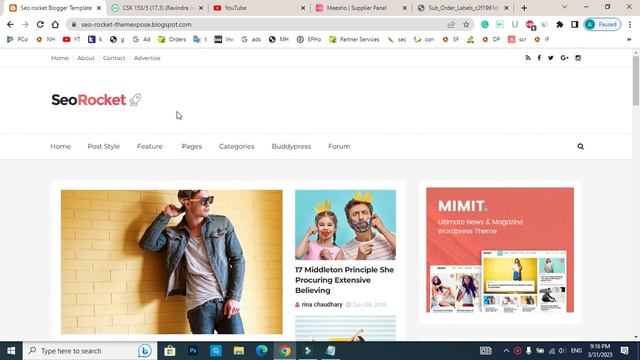Open the RSS feed icon
This screenshot has width=640, height=360.
click(528, 58)
